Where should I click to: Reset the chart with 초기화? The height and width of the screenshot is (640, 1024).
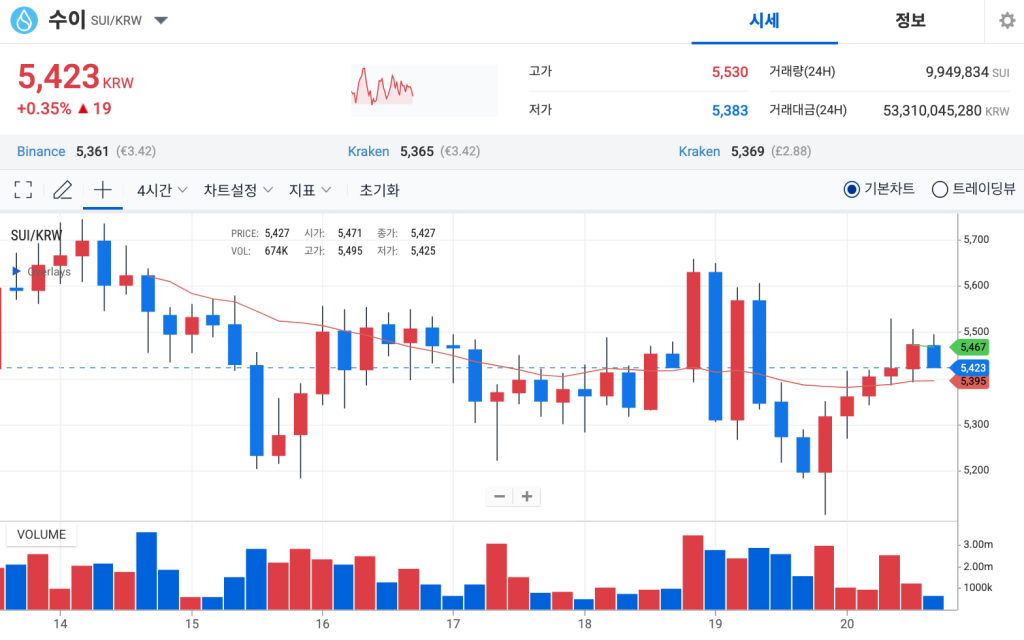[x=379, y=190]
